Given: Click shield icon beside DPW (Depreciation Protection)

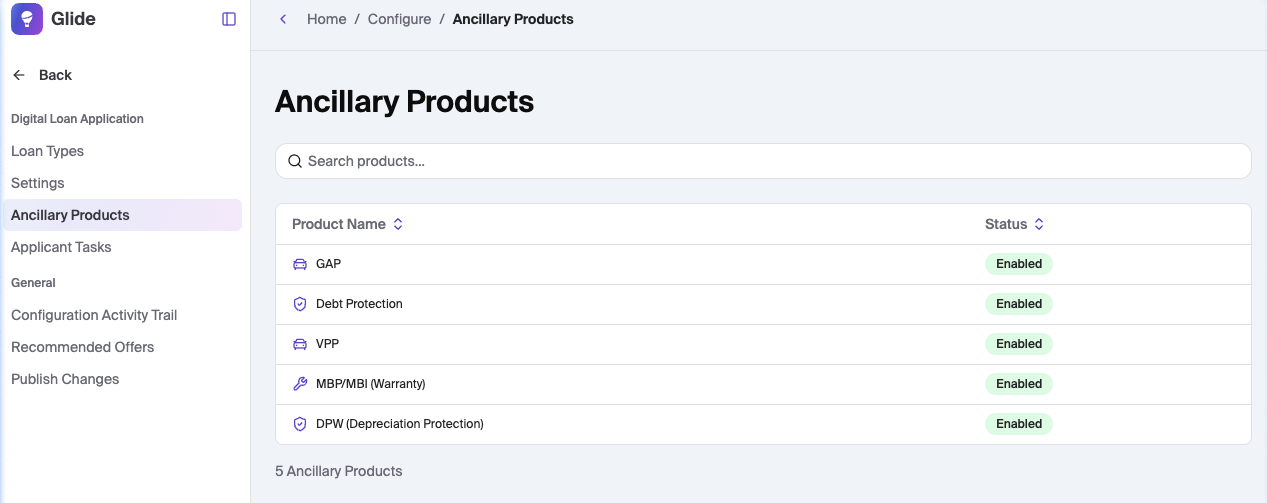Looking at the screenshot, I should click(x=300, y=424).
